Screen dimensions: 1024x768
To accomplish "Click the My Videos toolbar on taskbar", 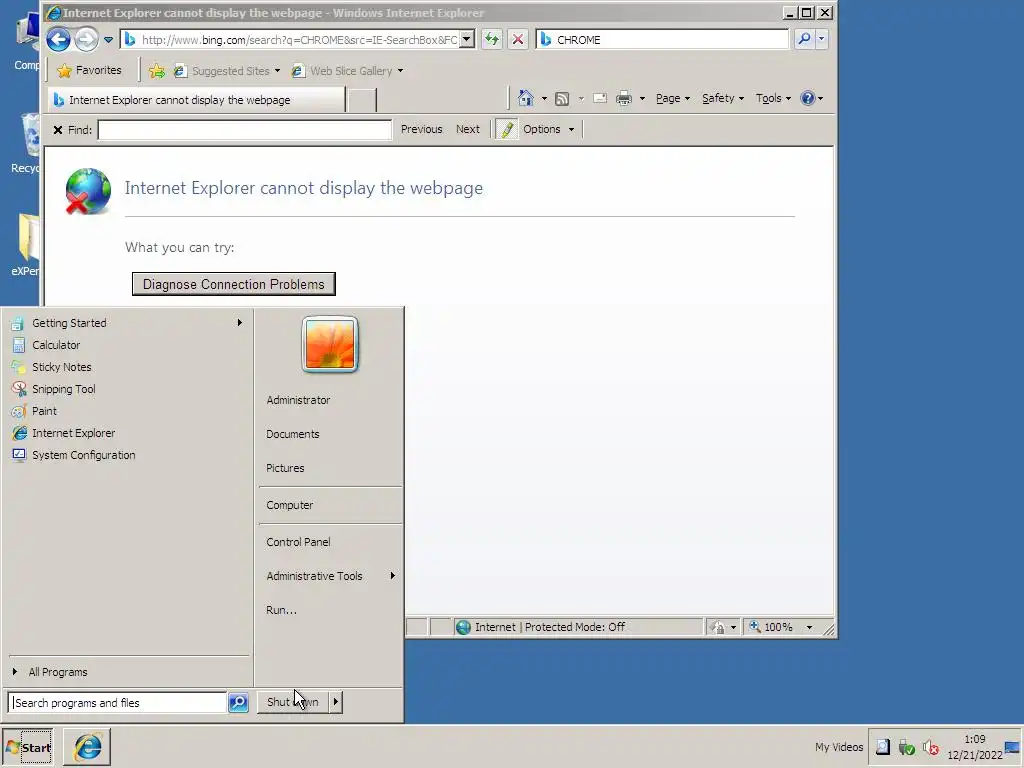I will tap(839, 747).
